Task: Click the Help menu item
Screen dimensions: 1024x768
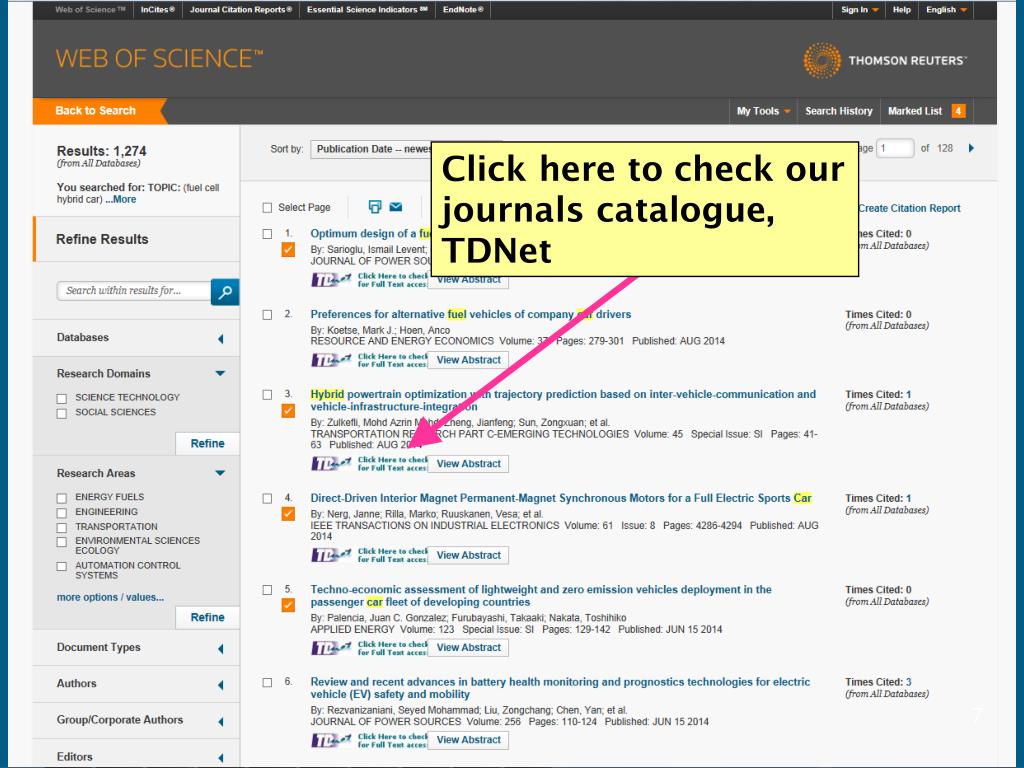Action: point(902,10)
